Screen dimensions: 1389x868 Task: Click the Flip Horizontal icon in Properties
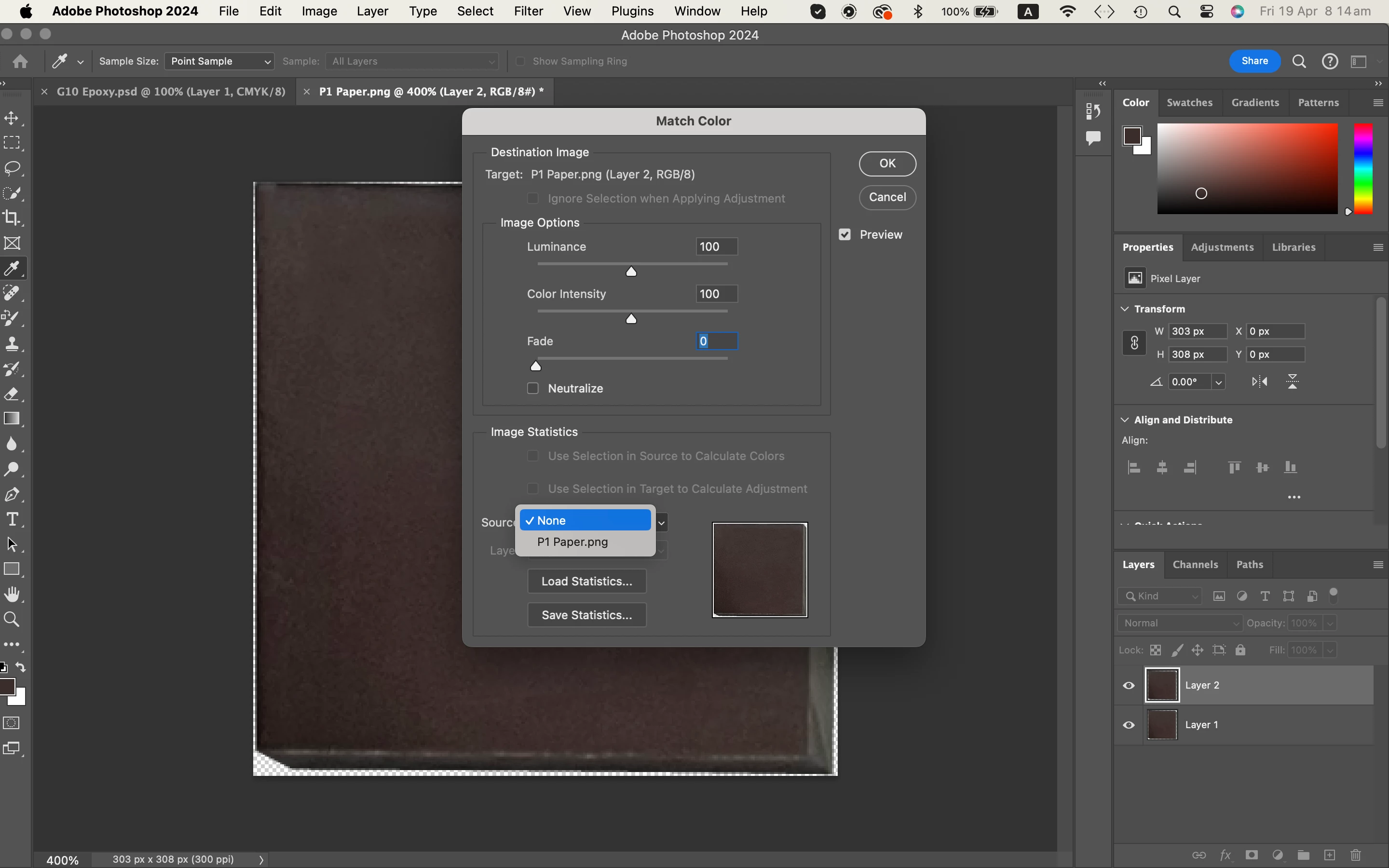(1259, 382)
